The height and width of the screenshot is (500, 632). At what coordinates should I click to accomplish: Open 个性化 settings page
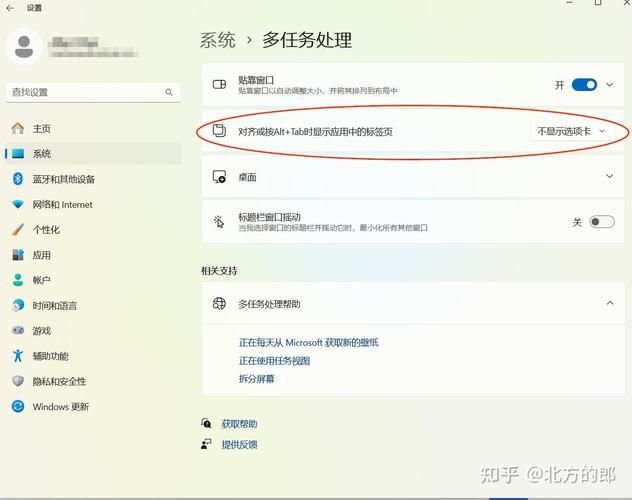click(x=93, y=230)
